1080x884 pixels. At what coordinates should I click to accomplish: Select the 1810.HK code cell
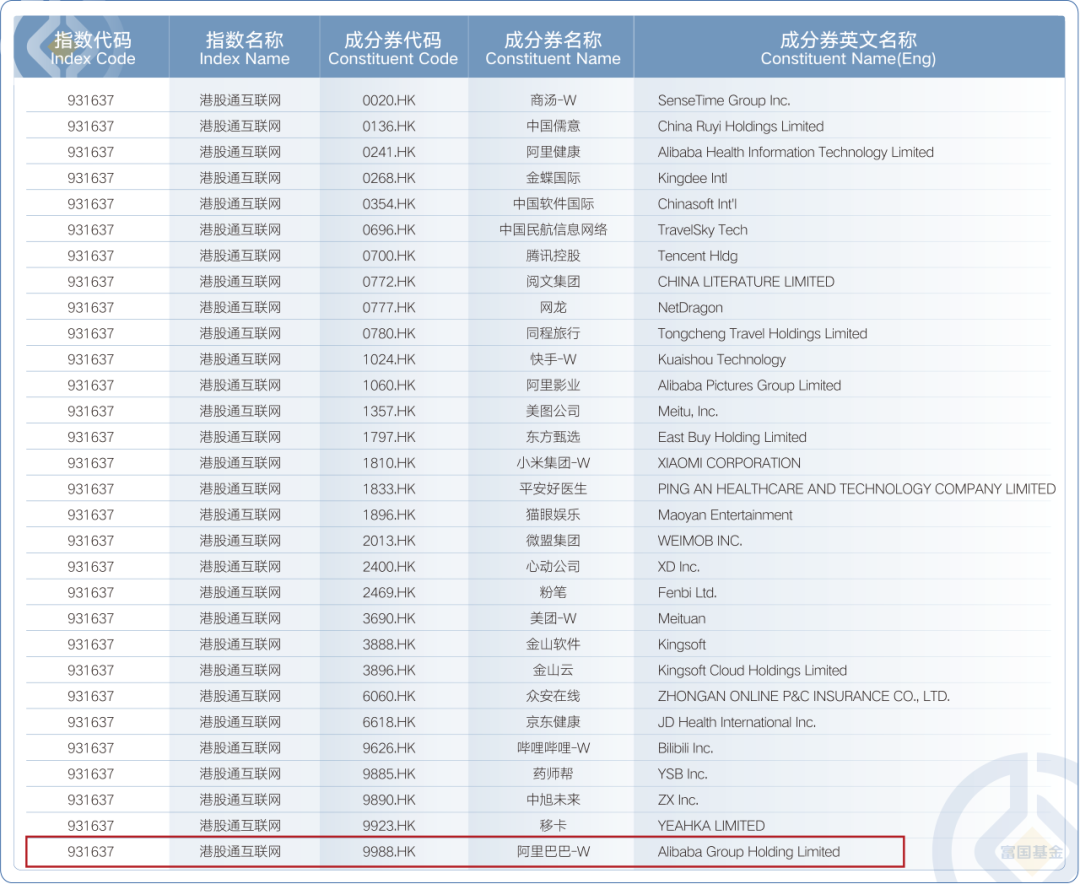389,464
